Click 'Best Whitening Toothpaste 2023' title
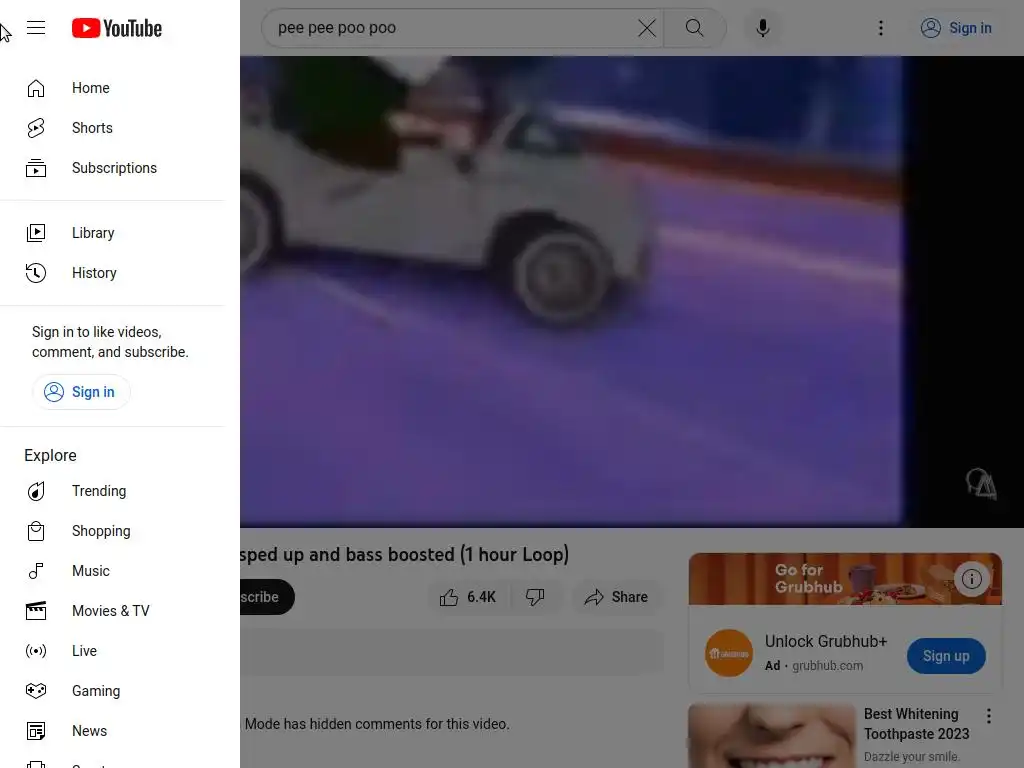 [916, 724]
